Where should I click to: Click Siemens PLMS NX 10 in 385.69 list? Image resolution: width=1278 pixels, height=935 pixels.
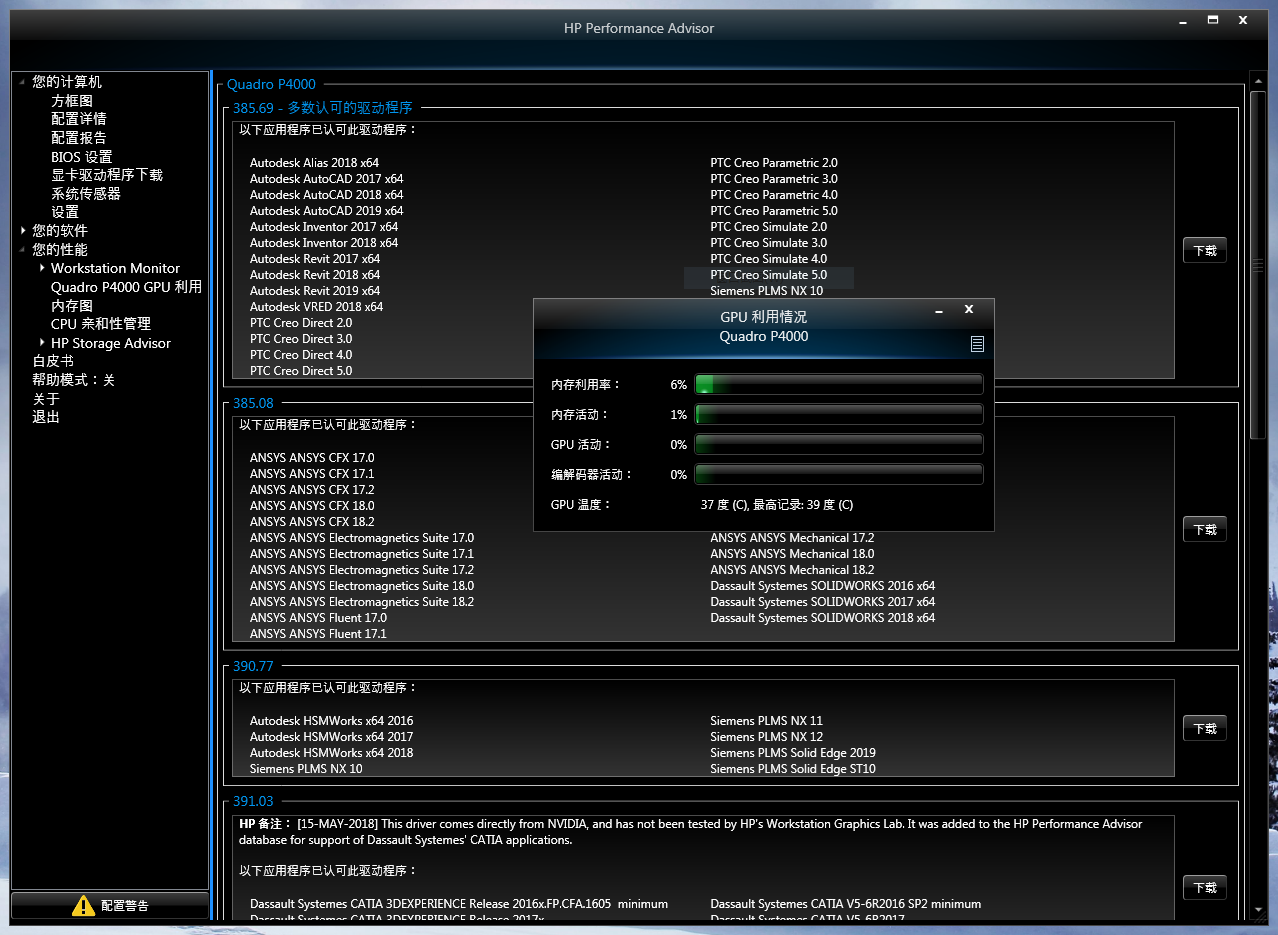[x=766, y=291]
